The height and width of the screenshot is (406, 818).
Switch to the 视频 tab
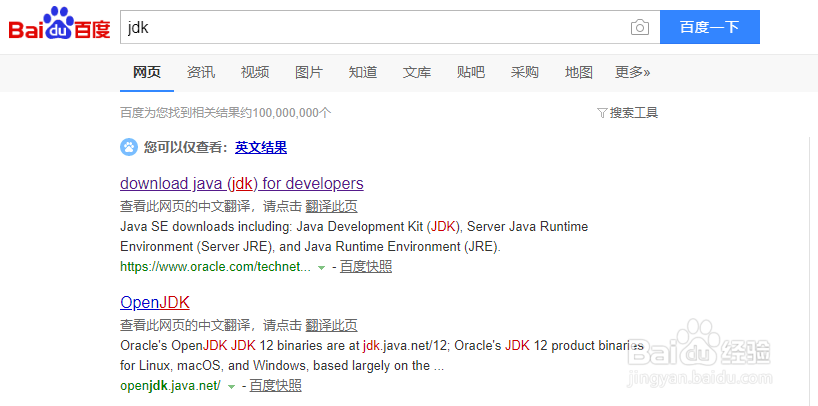[x=255, y=72]
